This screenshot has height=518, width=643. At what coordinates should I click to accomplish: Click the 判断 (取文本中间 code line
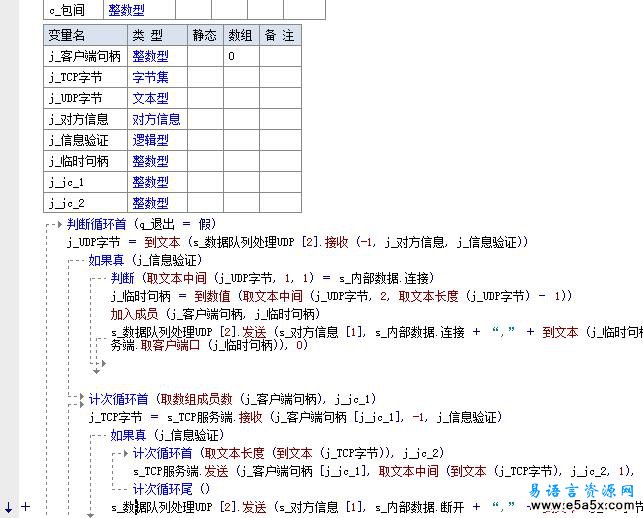click(272, 278)
